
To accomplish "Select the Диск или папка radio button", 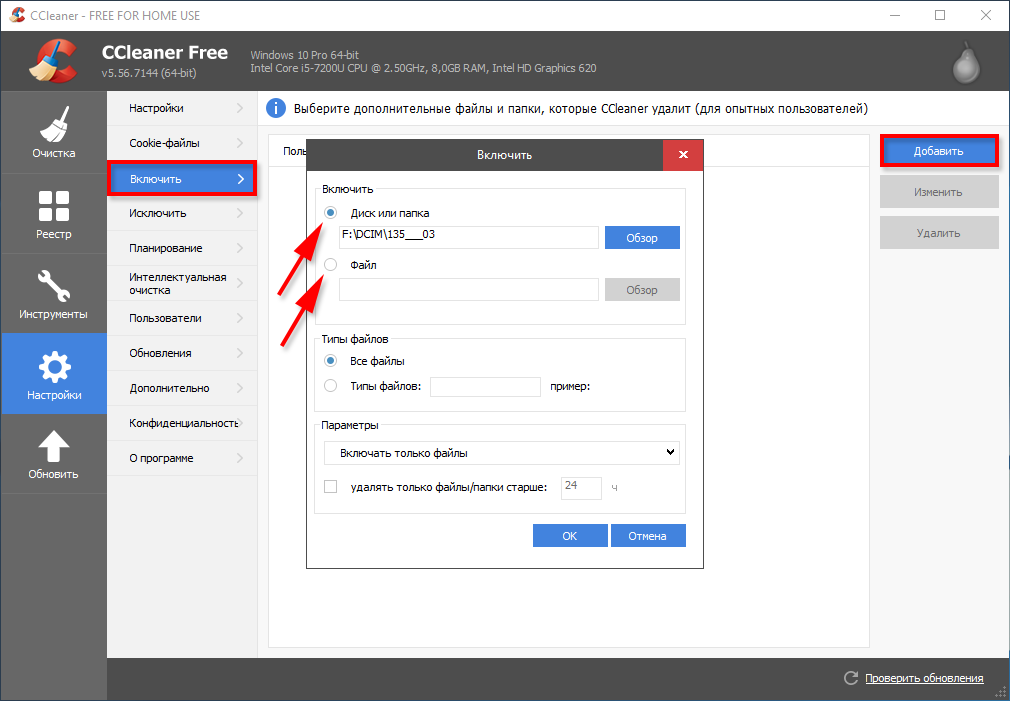I will click(x=331, y=213).
